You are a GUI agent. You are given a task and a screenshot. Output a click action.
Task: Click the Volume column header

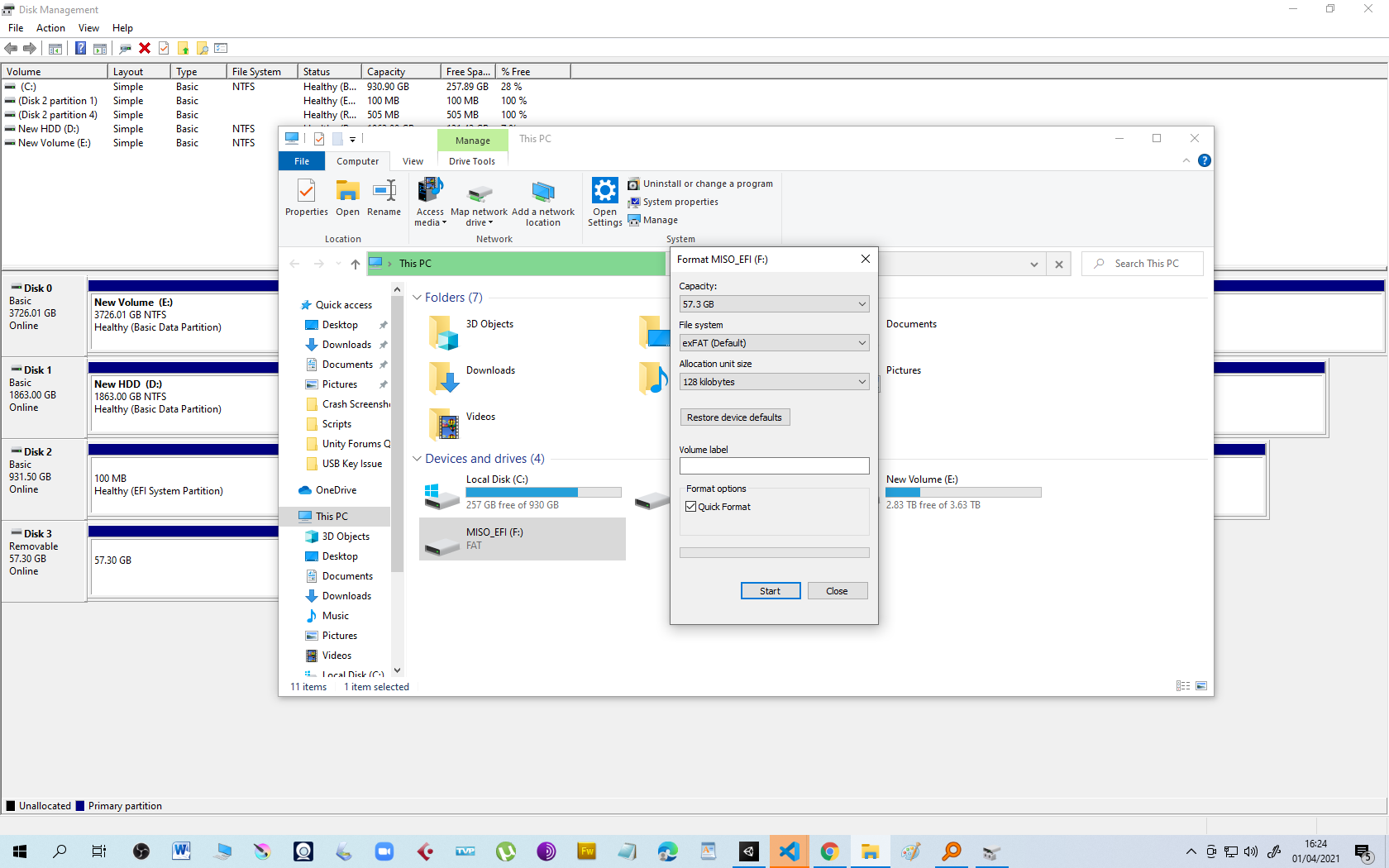click(x=55, y=72)
